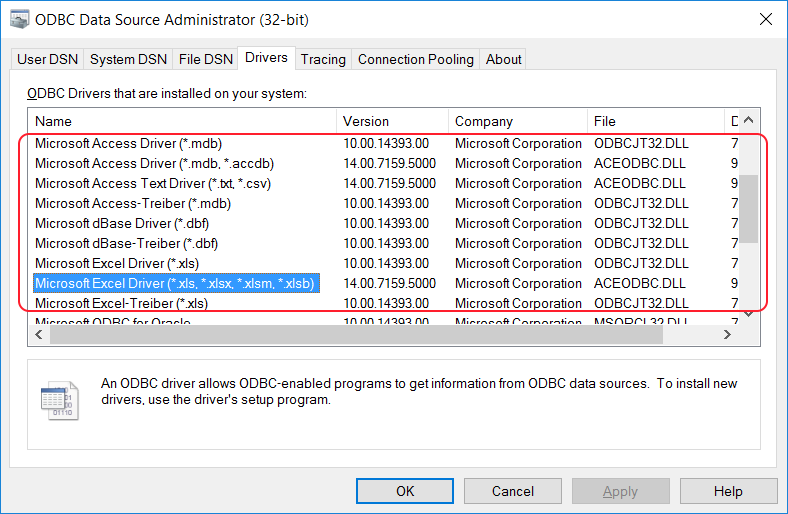Click the OK button
The width and height of the screenshot is (788, 514).
tap(405, 491)
